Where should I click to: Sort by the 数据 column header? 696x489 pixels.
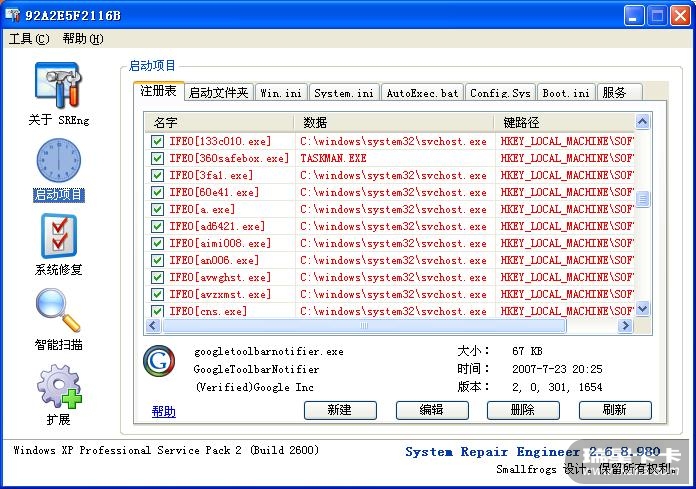click(394, 122)
